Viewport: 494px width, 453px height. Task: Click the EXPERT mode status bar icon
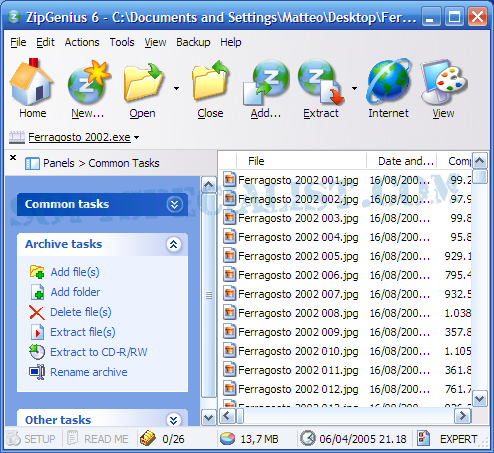coord(423,438)
